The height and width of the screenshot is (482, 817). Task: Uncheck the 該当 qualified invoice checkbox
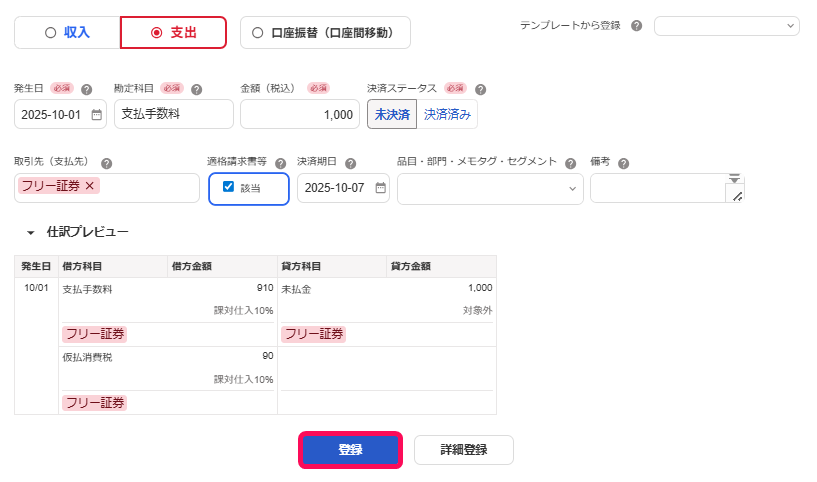point(228,187)
